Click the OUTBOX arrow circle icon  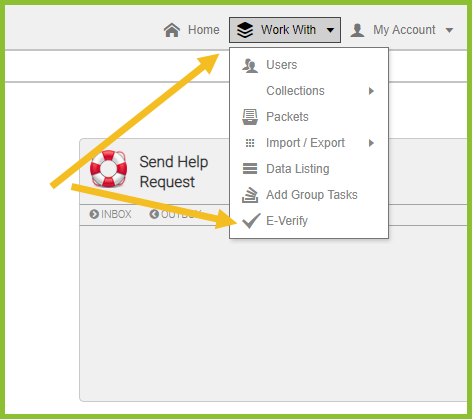[x=154, y=214]
